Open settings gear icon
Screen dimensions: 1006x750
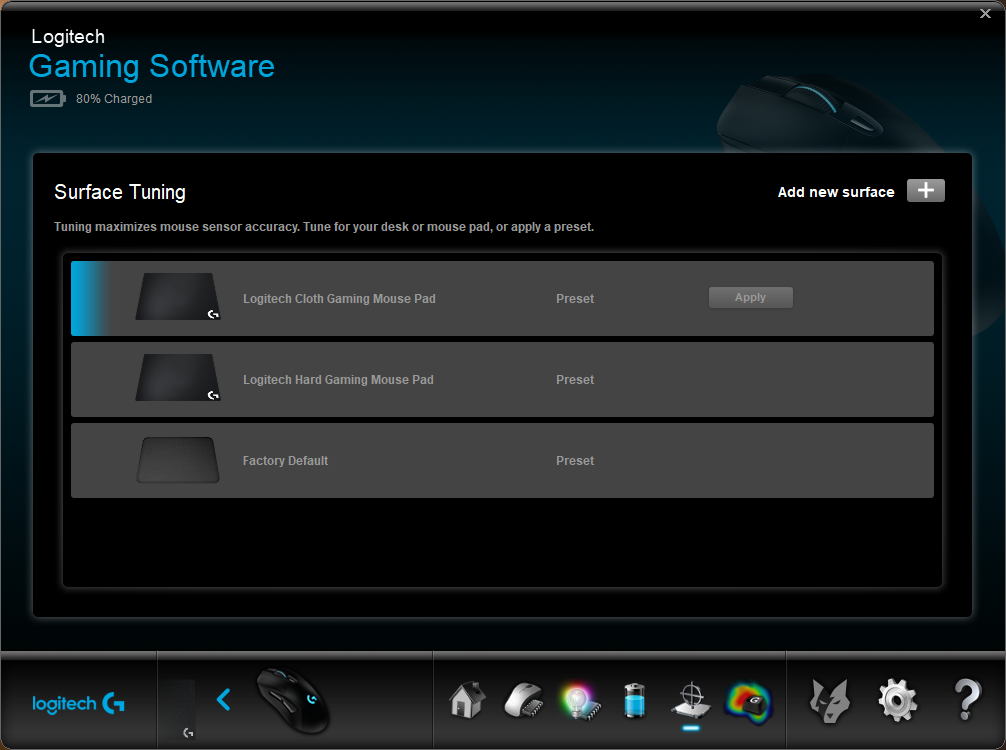pos(898,701)
